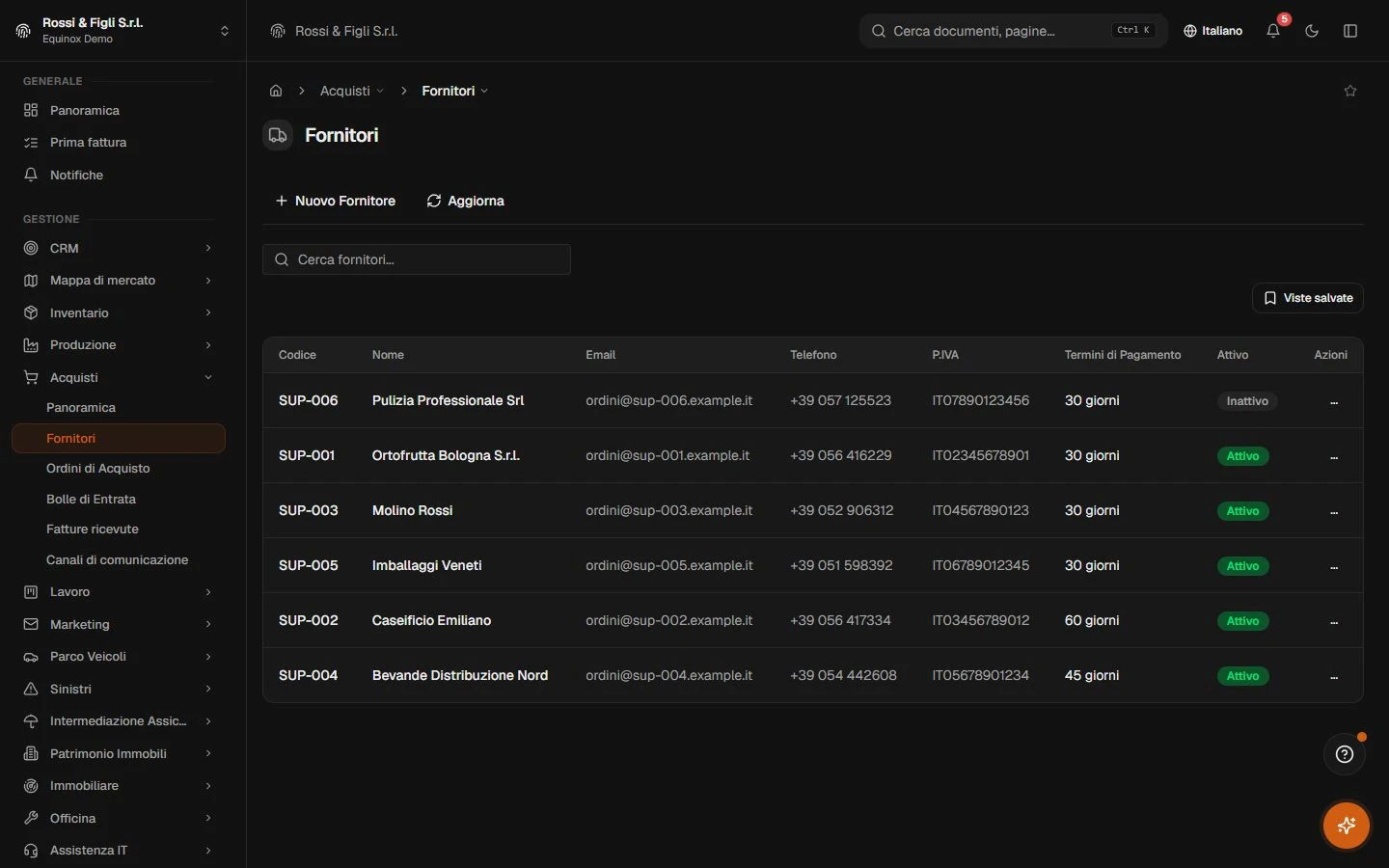Add a Nuovo Fornitore
This screenshot has height=868, width=1389.
tap(335, 201)
